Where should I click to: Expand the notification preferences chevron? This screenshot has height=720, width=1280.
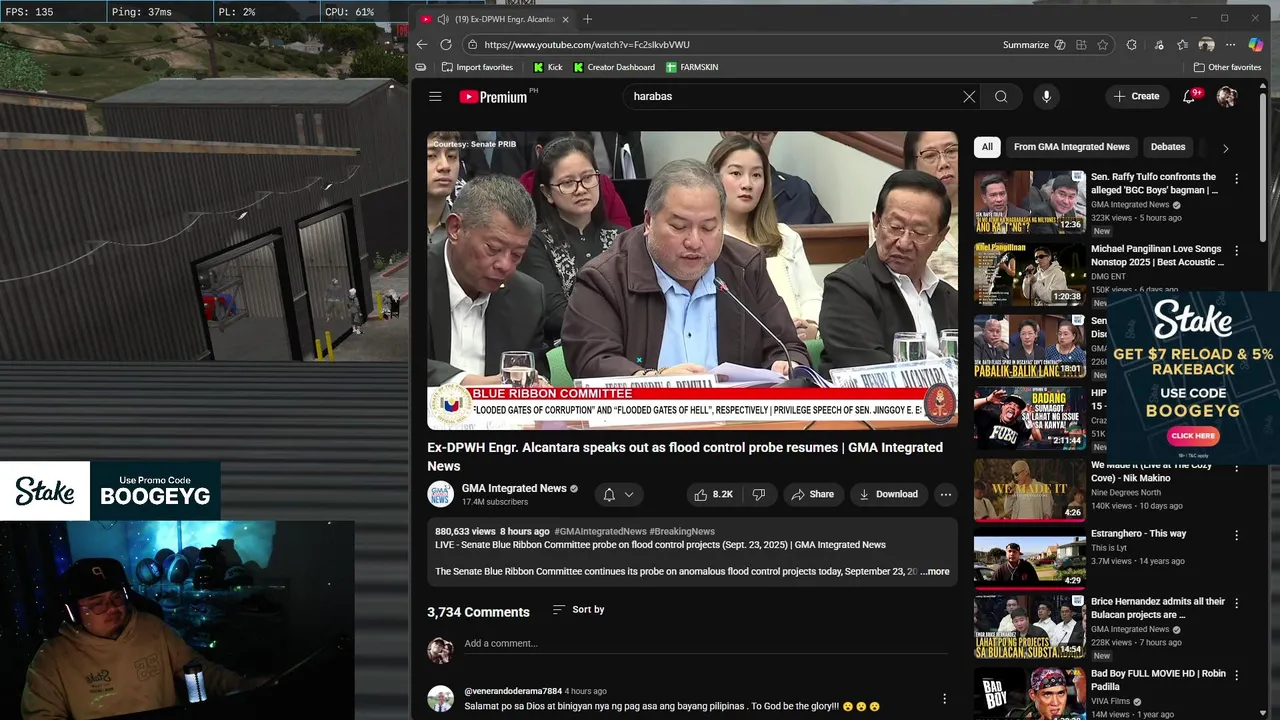pyautogui.click(x=629, y=494)
